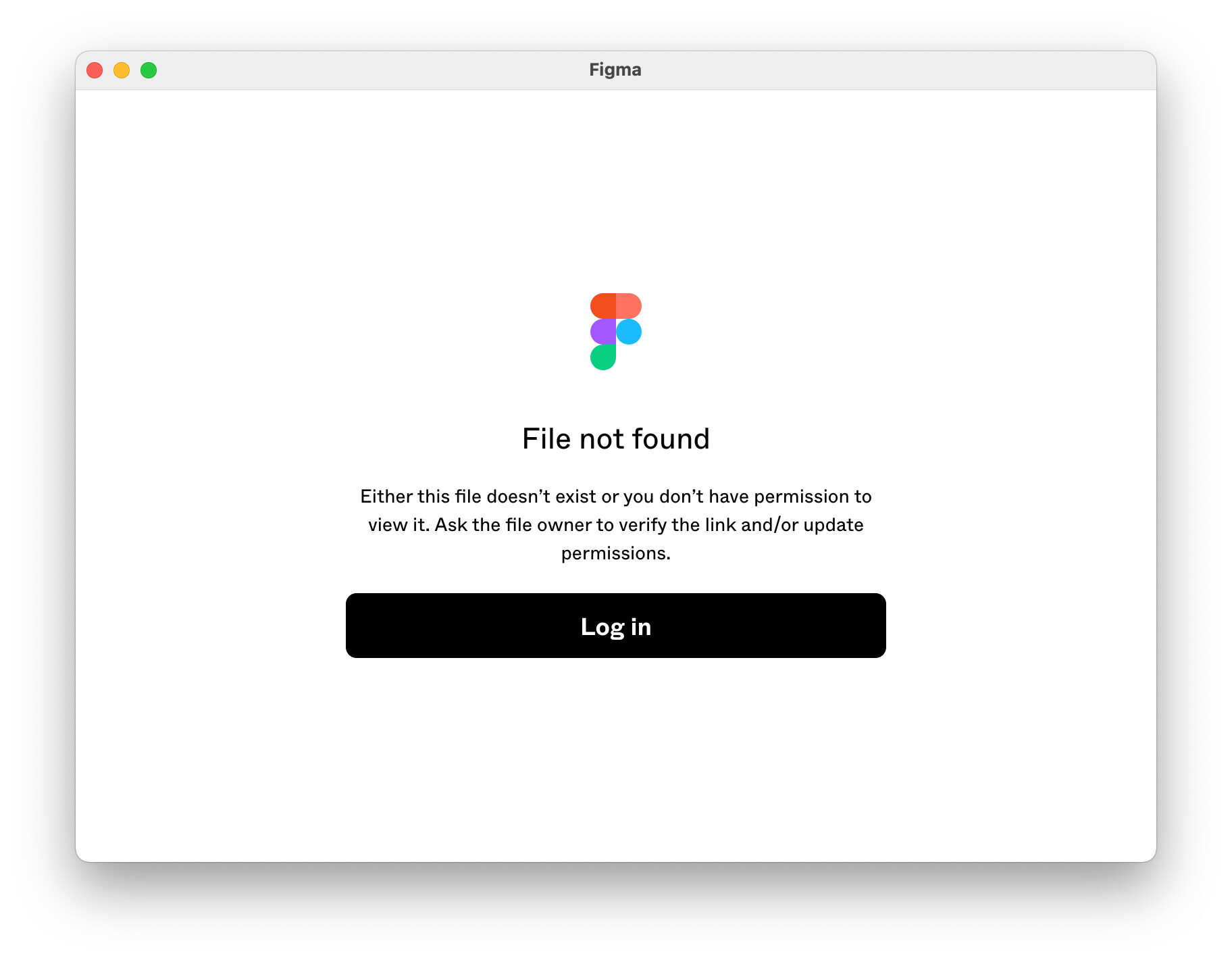Click the orange-red top-left logo shape
1232x962 pixels.
pos(602,306)
